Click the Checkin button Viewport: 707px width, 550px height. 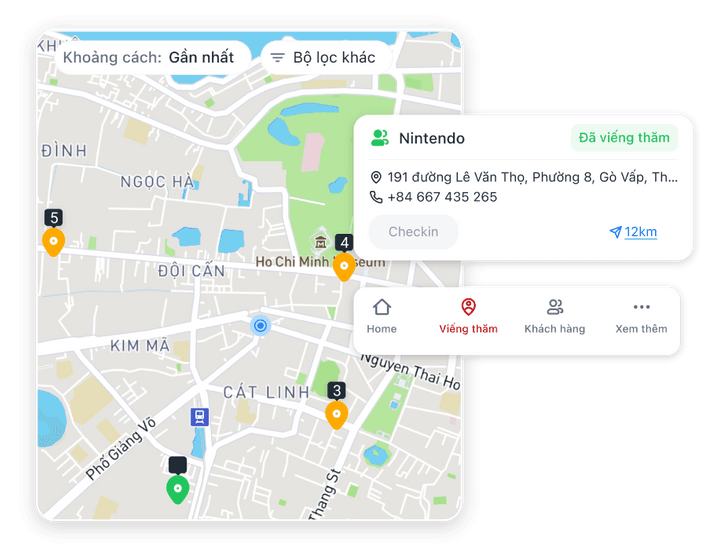(x=413, y=232)
